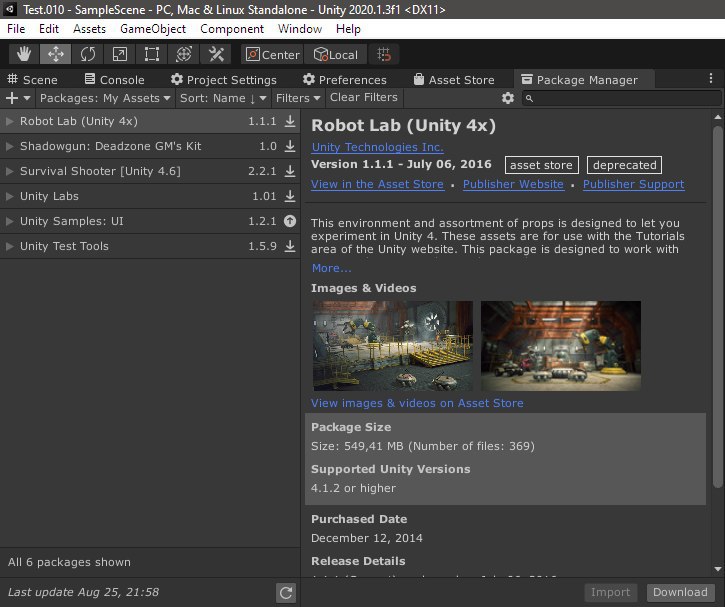Viewport: 725px width, 607px height.
Task: Click the Import button
Action: [x=610, y=592]
